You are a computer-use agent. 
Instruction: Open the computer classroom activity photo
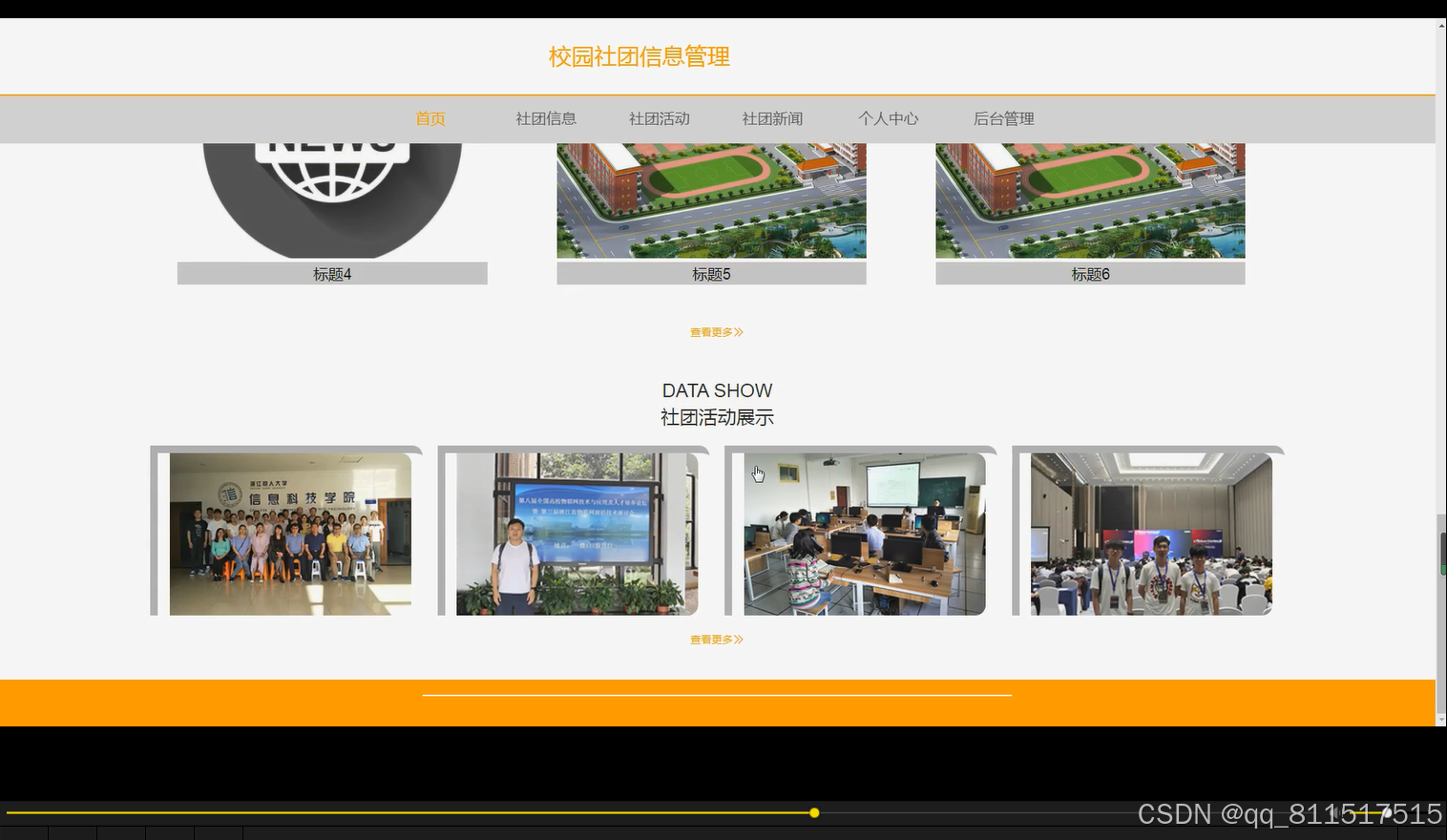click(865, 534)
